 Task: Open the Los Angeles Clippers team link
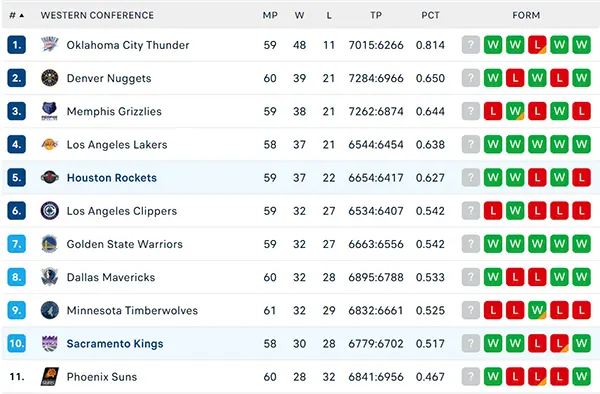(x=122, y=211)
